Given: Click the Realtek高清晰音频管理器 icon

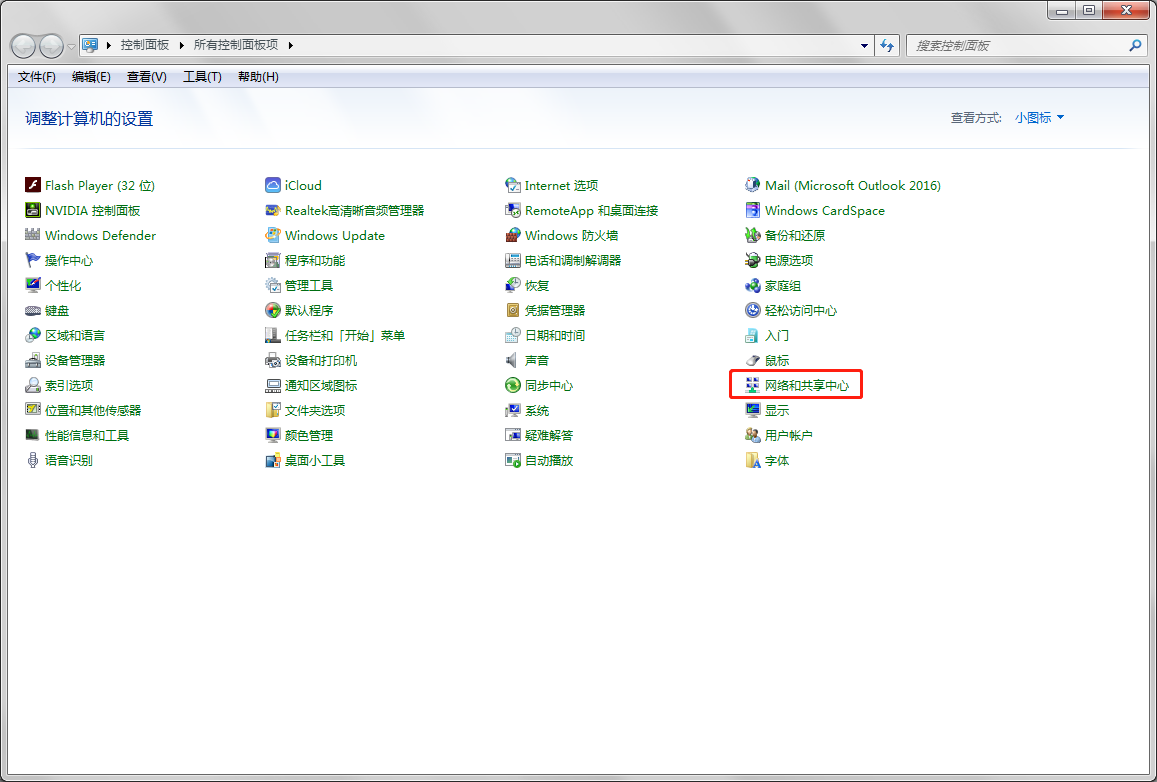Looking at the screenshot, I should pos(273,210).
